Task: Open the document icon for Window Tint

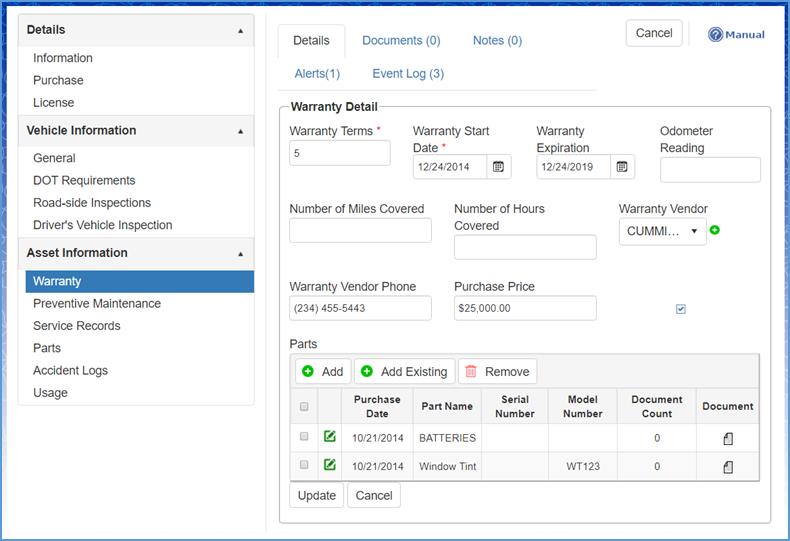Action: click(x=728, y=466)
